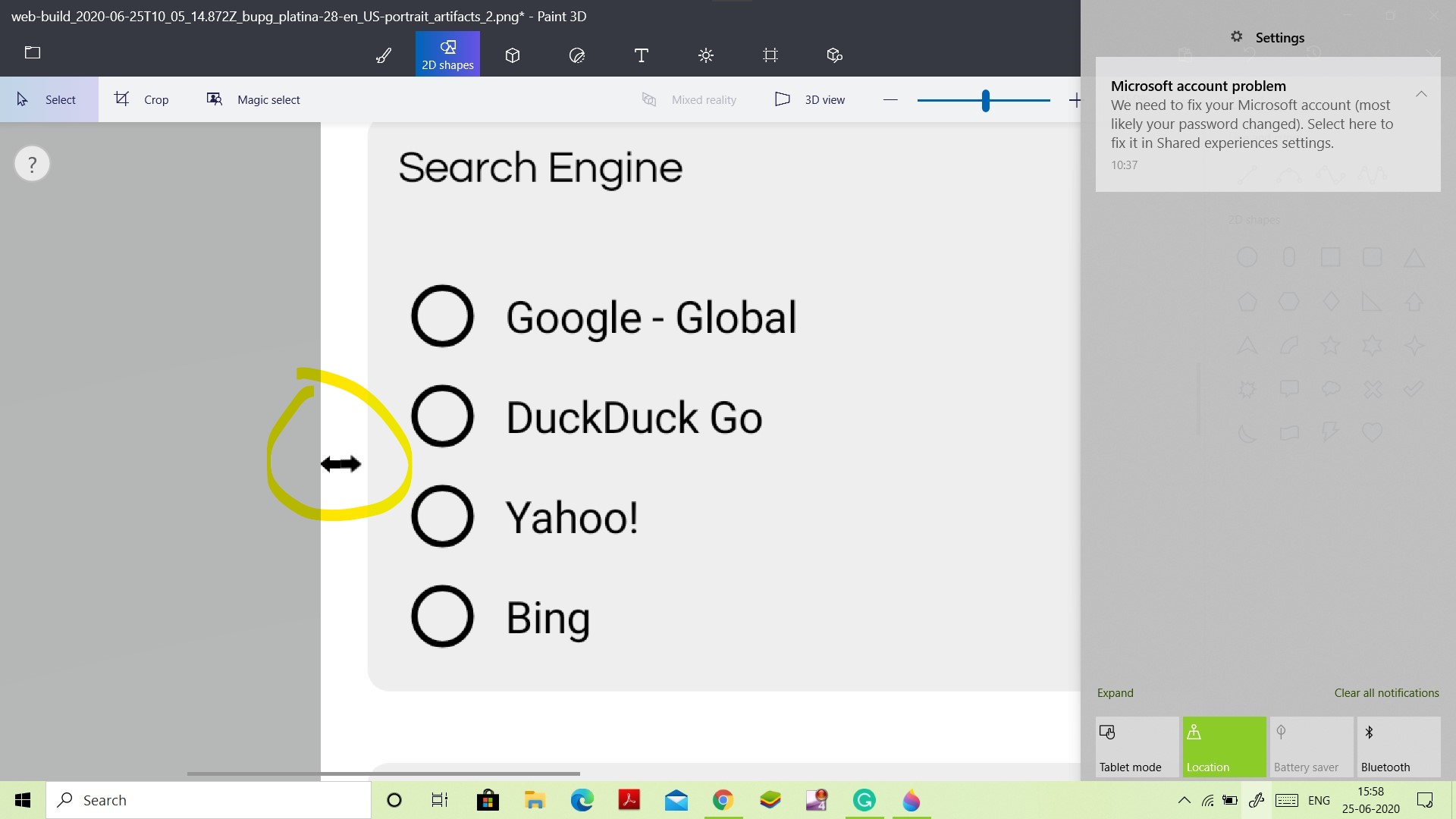1456x819 pixels.
Task: Click the battery tray icon
Action: pos(1230,800)
